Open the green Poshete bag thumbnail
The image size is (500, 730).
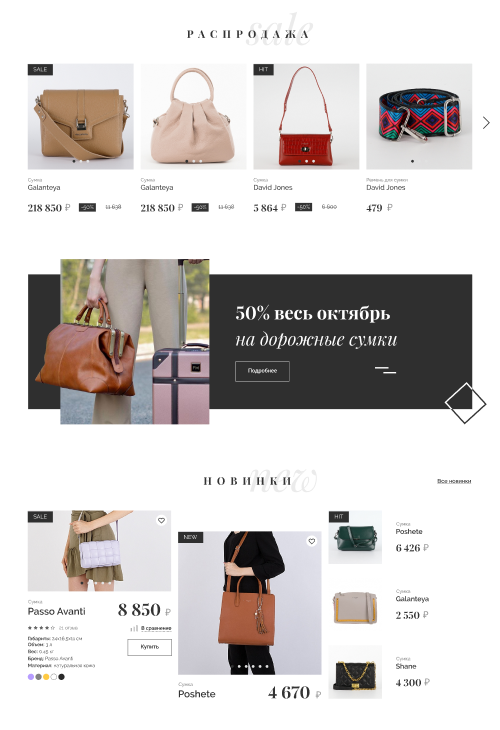coord(355,537)
